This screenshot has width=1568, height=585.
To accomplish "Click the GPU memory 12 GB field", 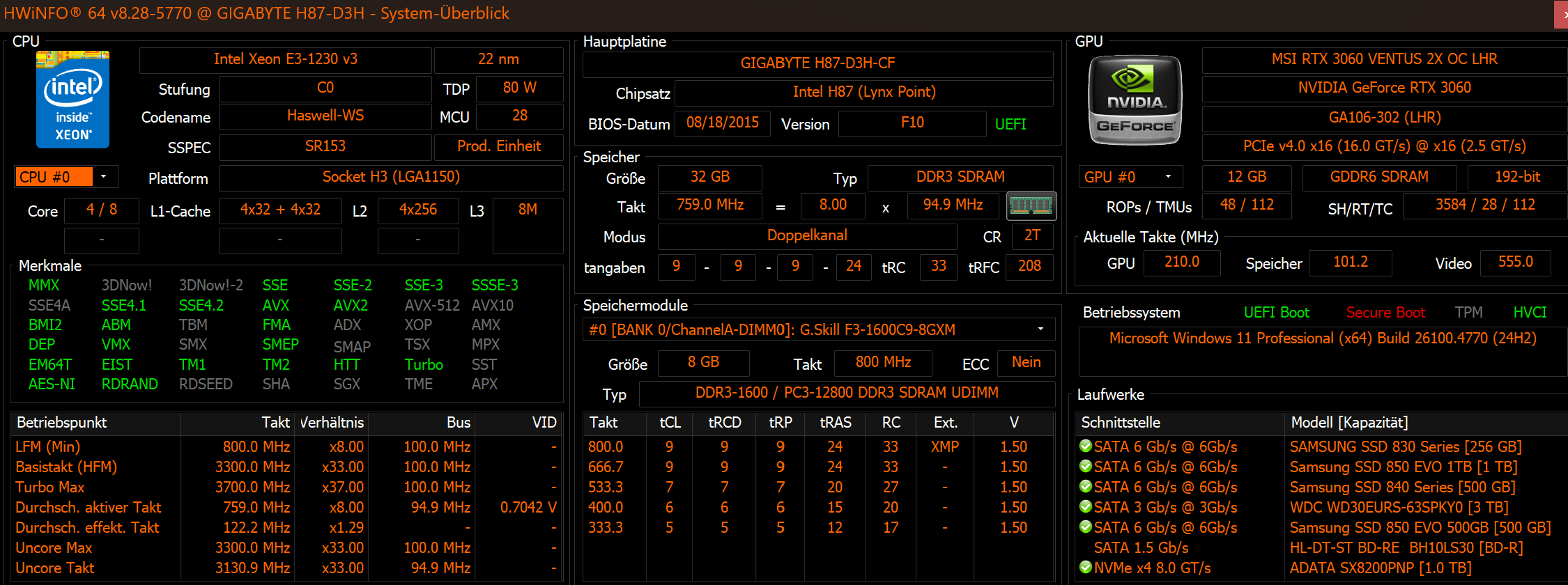I will coord(1247,177).
